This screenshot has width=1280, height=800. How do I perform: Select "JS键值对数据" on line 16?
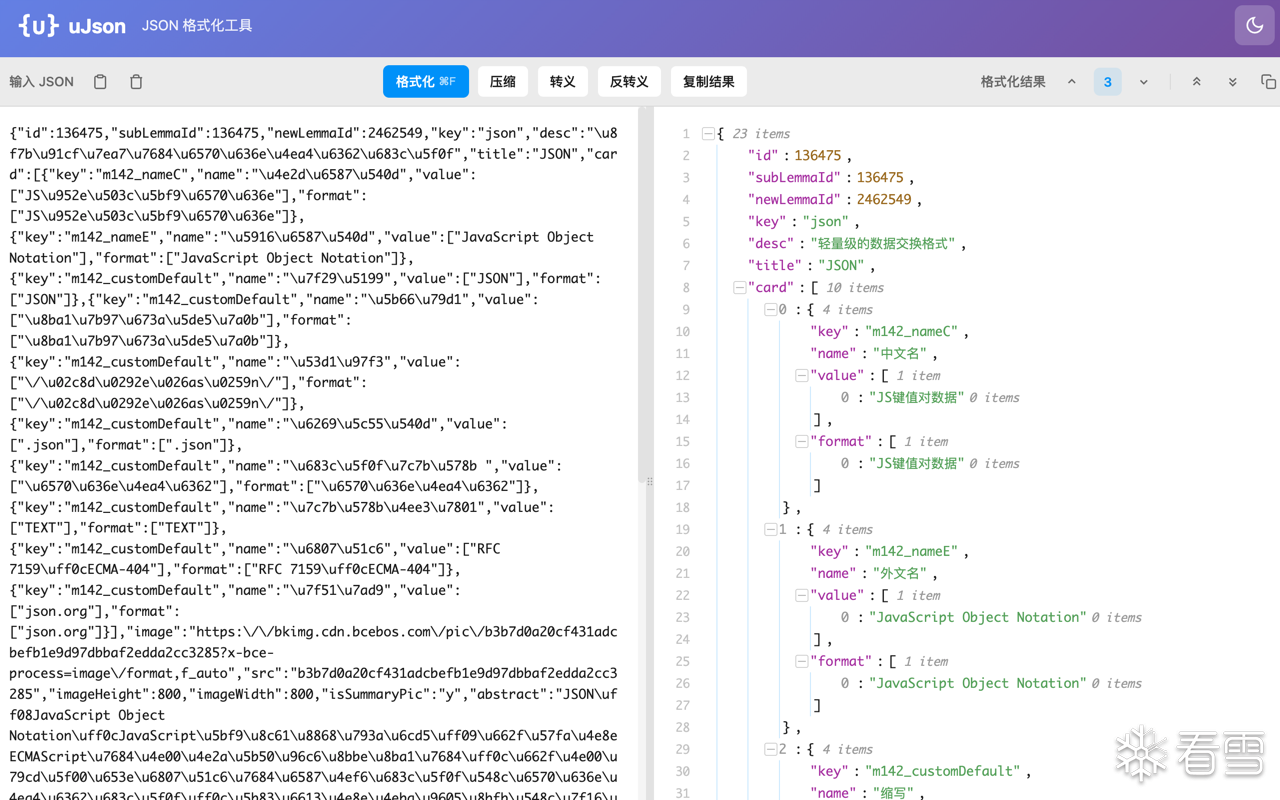916,464
